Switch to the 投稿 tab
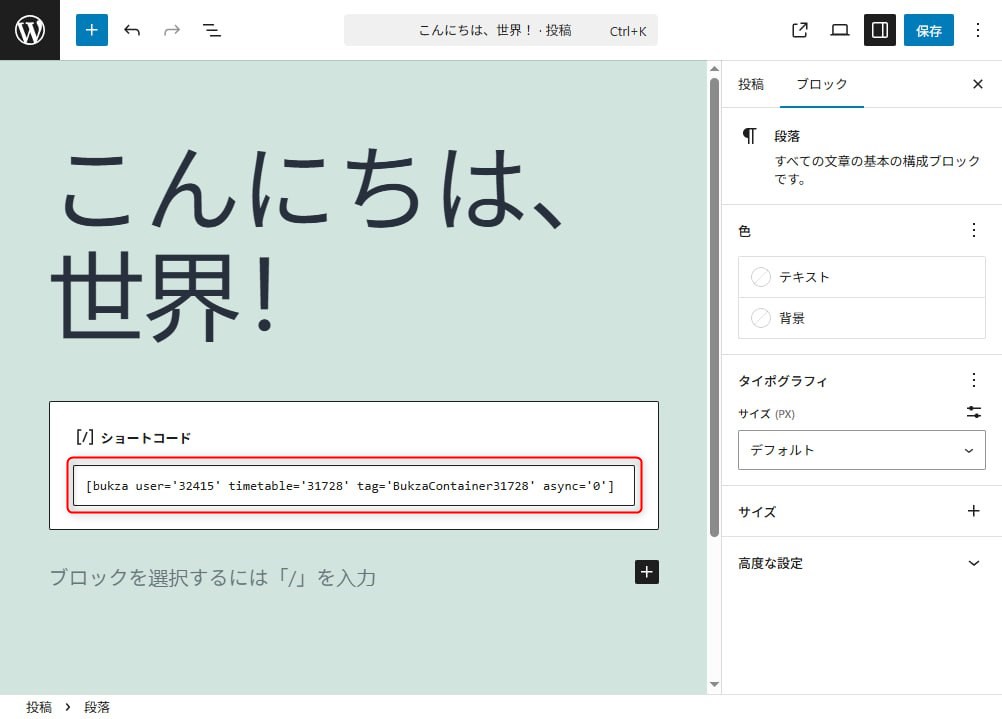The width and height of the screenshot is (1002, 719). [751, 84]
